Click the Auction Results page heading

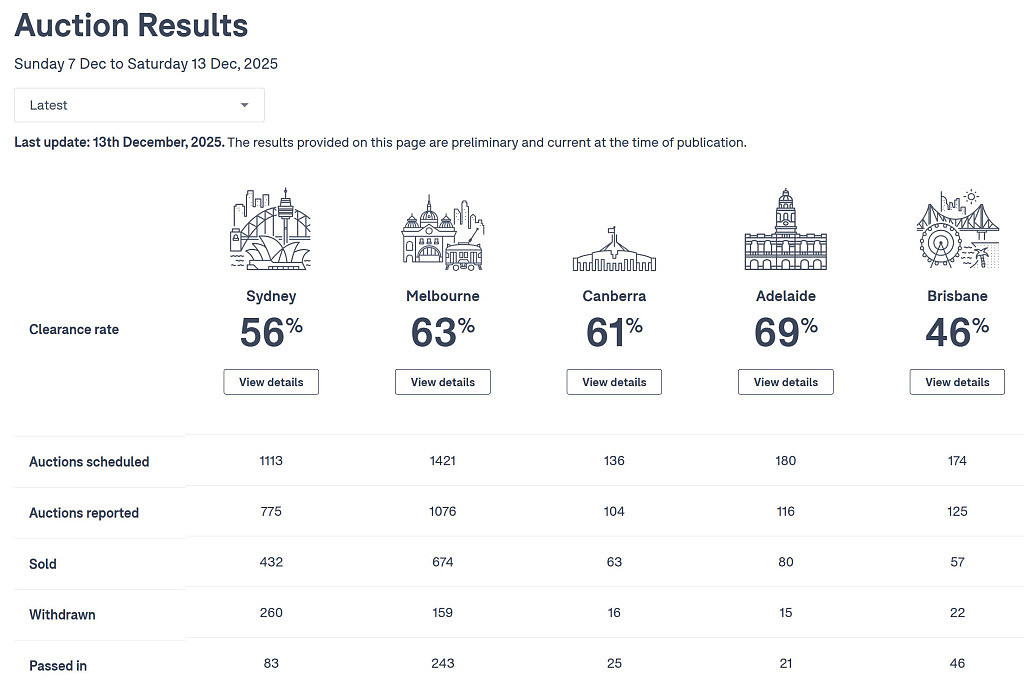pyautogui.click(x=131, y=25)
